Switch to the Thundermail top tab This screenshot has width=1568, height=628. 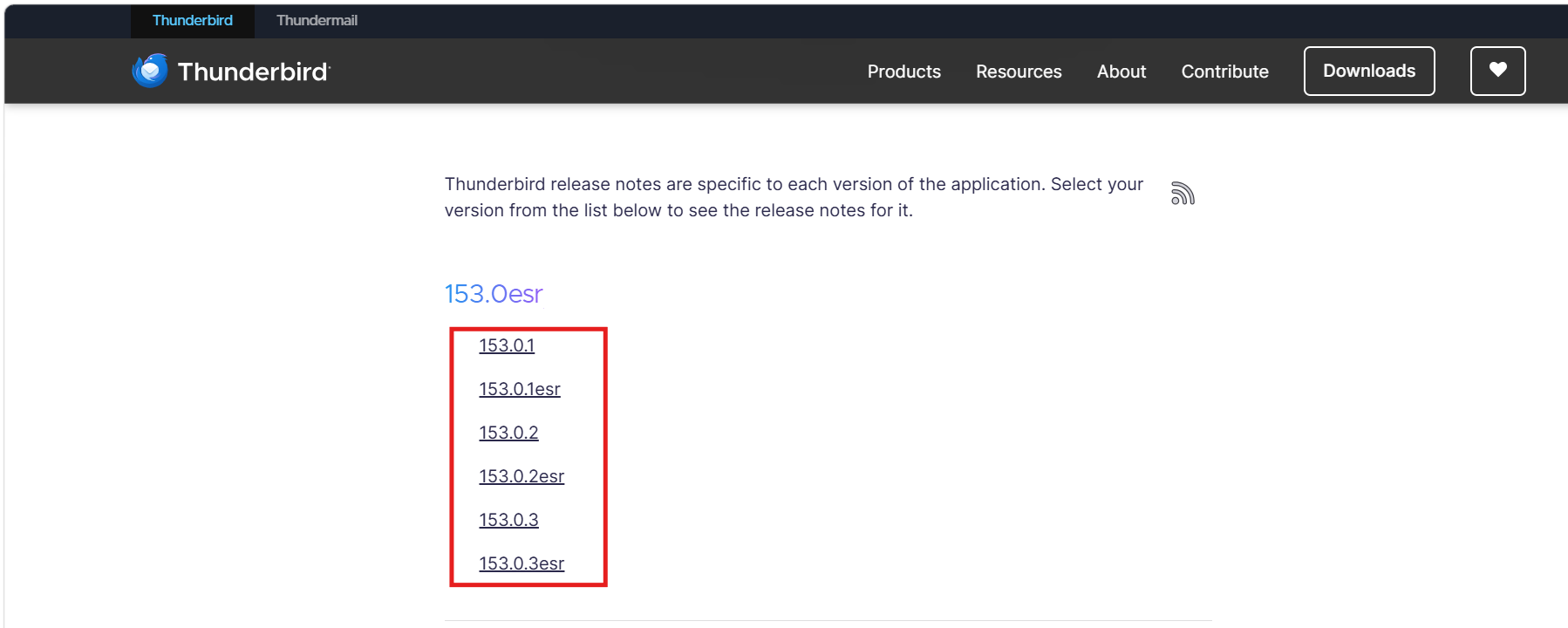click(317, 20)
